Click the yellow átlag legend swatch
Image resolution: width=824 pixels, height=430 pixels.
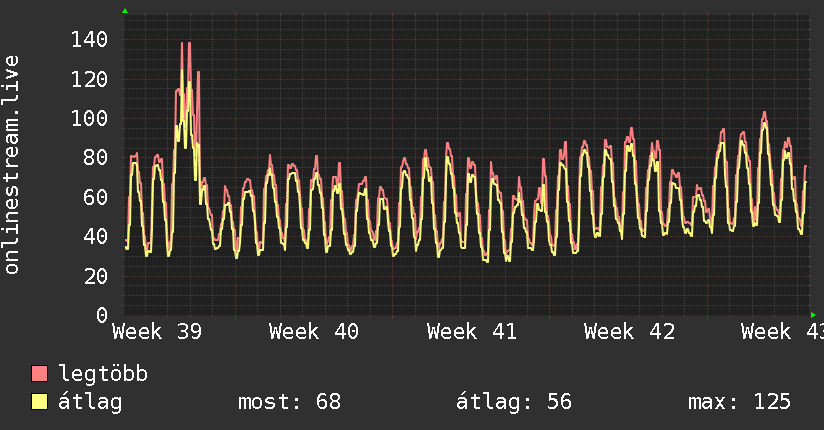pos(39,402)
